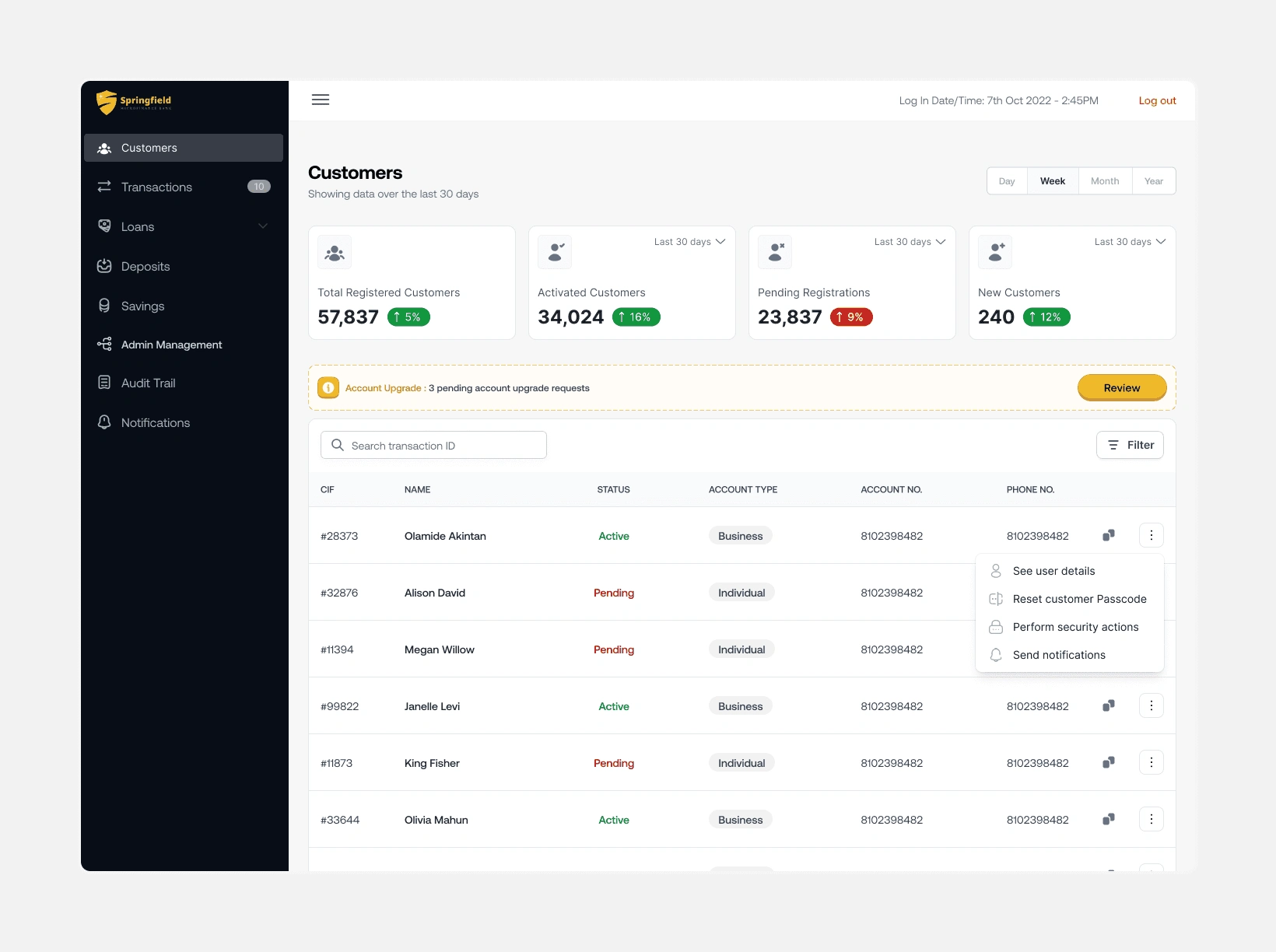Open three-dot menu for Olivia Mahun

[1152, 819]
